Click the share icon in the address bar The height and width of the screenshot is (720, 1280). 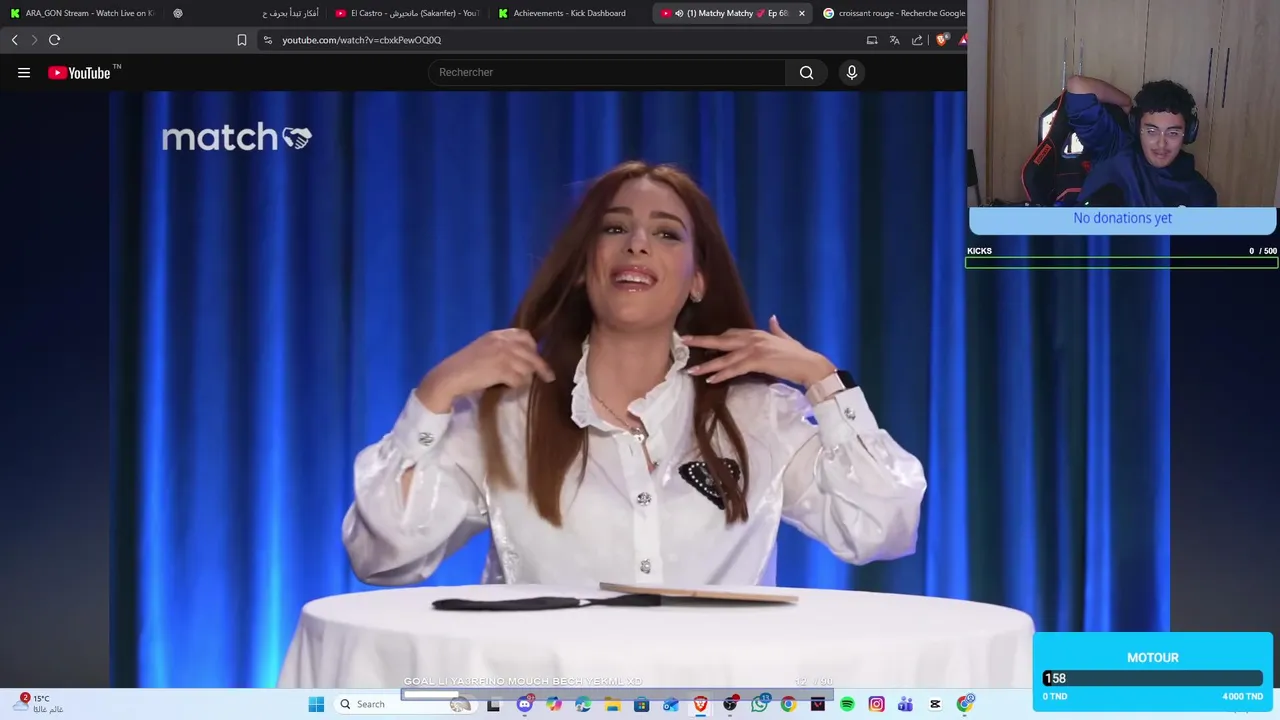tap(917, 40)
